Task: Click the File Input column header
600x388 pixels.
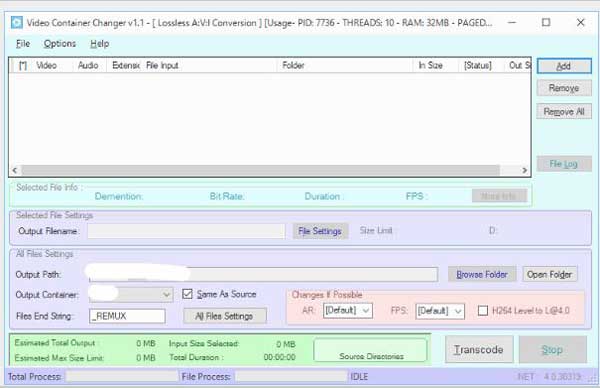Action: click(x=210, y=65)
